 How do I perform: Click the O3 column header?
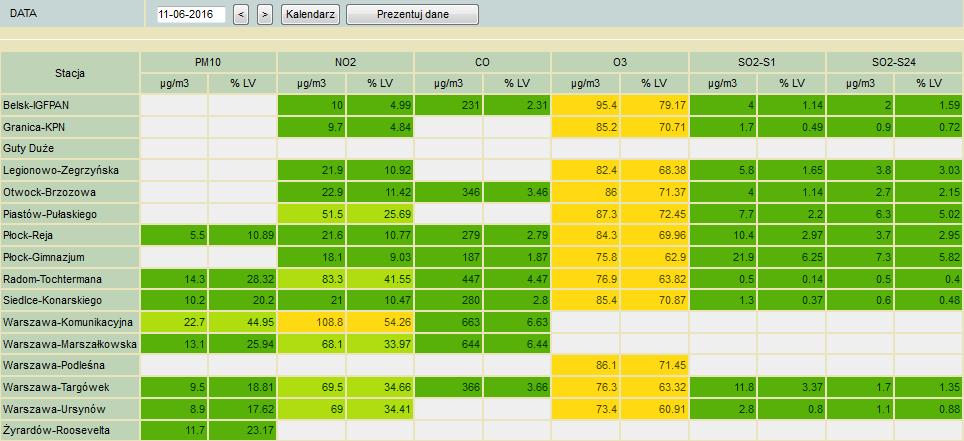pyautogui.click(x=620, y=63)
